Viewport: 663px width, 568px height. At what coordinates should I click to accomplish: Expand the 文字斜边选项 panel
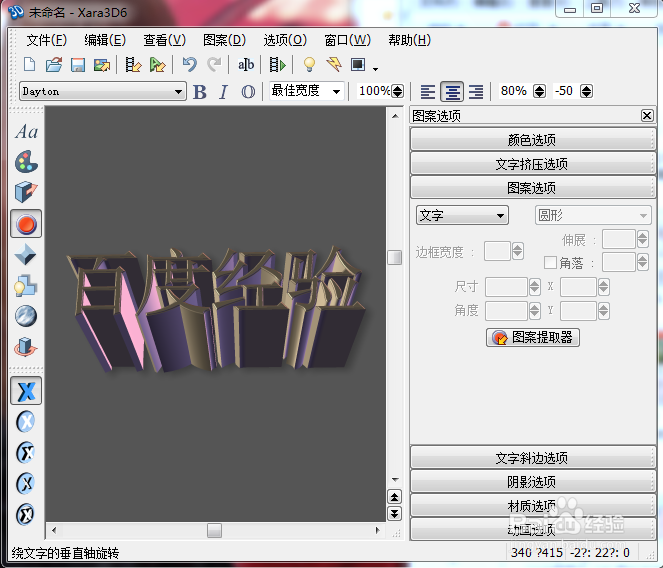[532, 458]
